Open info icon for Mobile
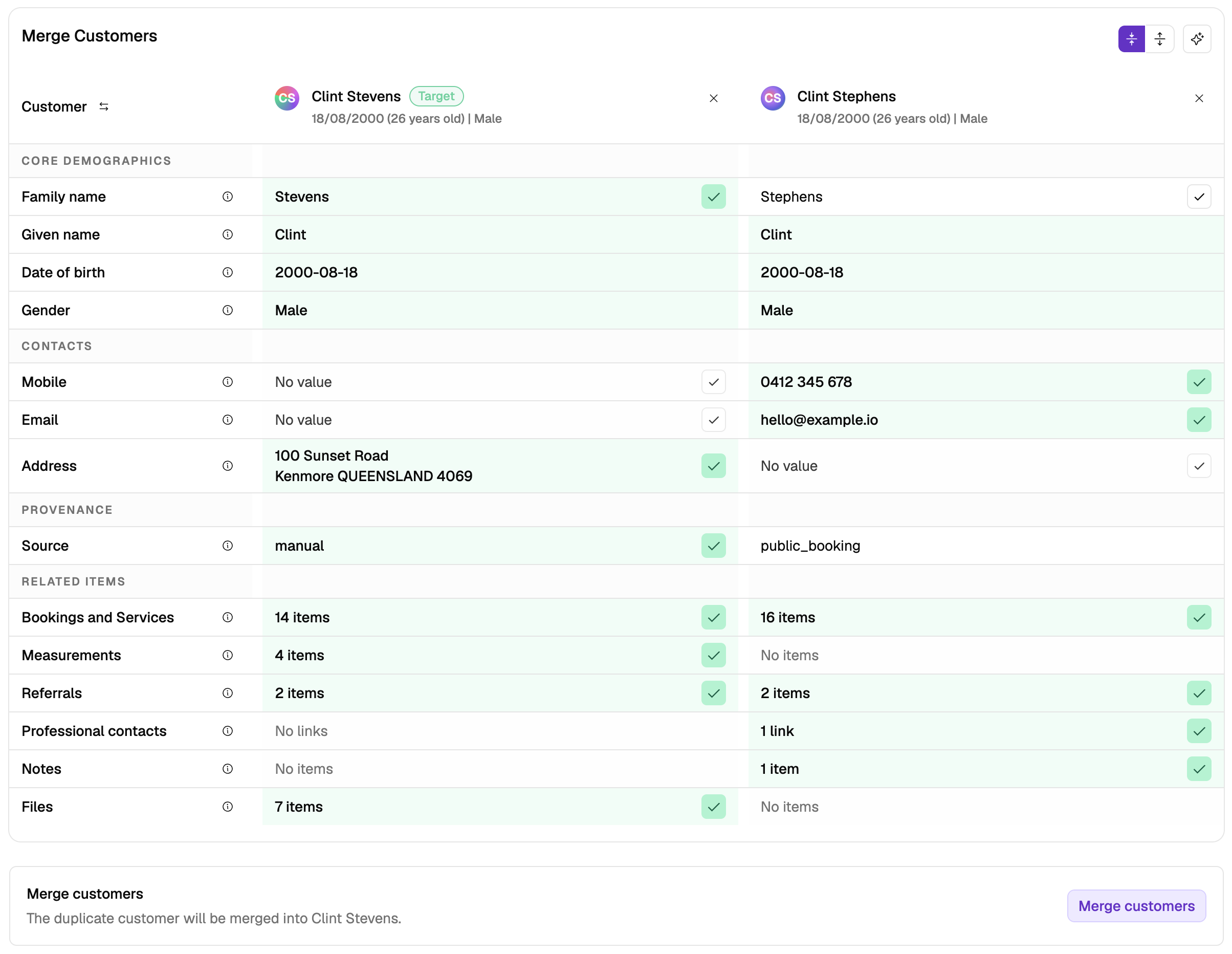The height and width of the screenshot is (954, 1232). pyautogui.click(x=227, y=382)
